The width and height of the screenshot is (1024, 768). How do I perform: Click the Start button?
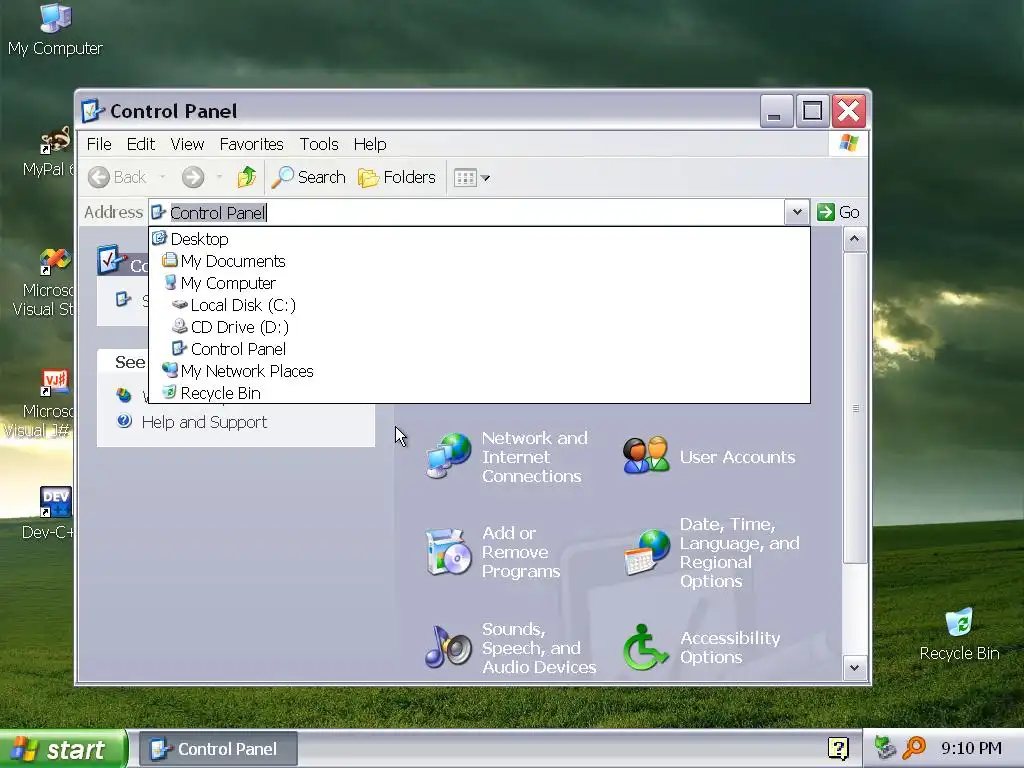coord(63,749)
